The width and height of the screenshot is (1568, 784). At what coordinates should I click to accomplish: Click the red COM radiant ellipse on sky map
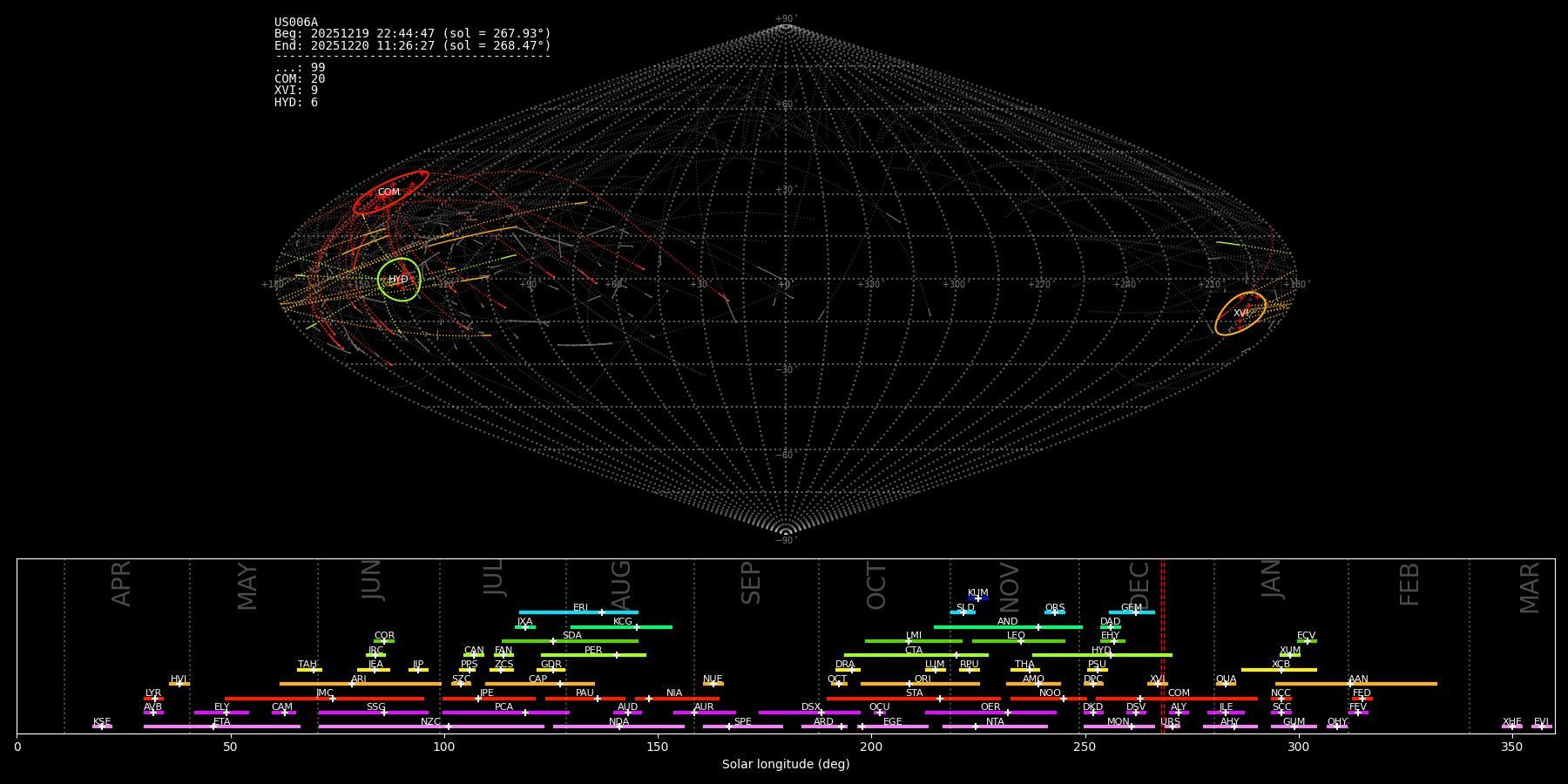pos(390,193)
